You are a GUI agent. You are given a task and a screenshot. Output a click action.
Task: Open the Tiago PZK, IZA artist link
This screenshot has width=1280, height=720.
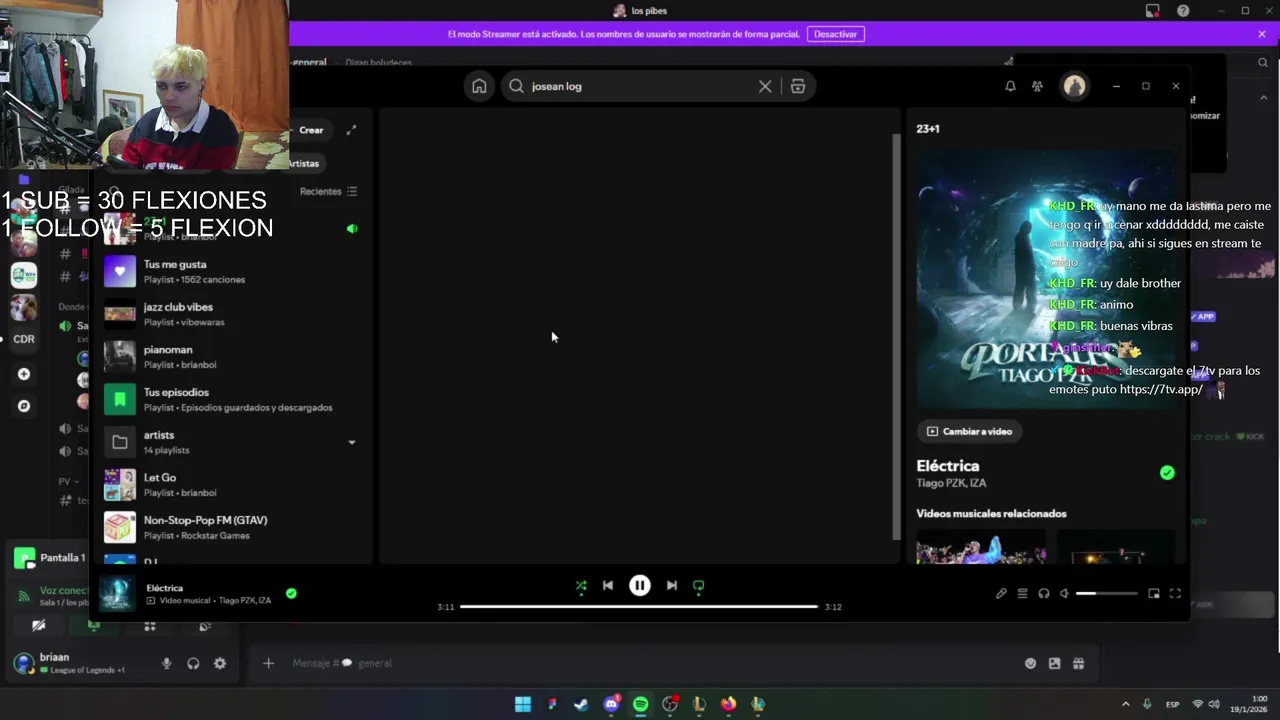pyautogui.click(x=951, y=483)
